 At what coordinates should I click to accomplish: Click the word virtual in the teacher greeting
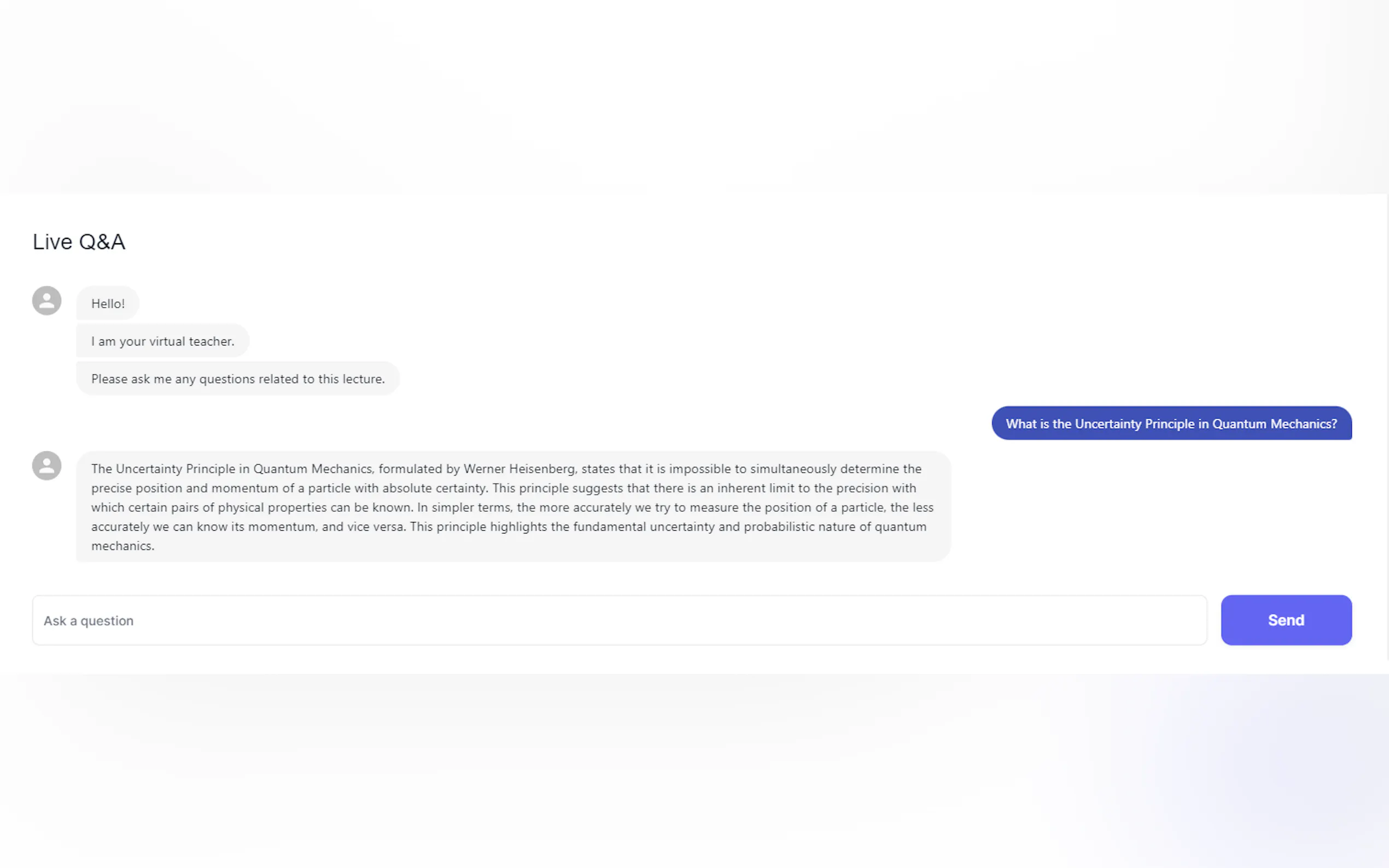point(167,342)
